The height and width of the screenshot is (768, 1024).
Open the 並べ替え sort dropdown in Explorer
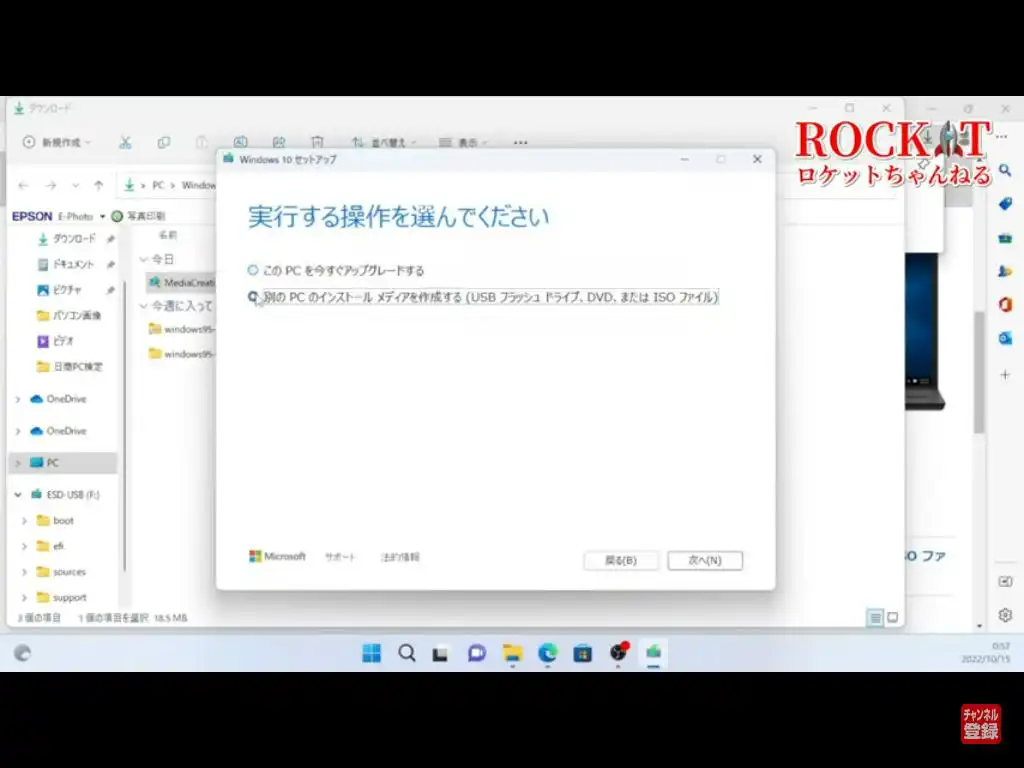383,142
